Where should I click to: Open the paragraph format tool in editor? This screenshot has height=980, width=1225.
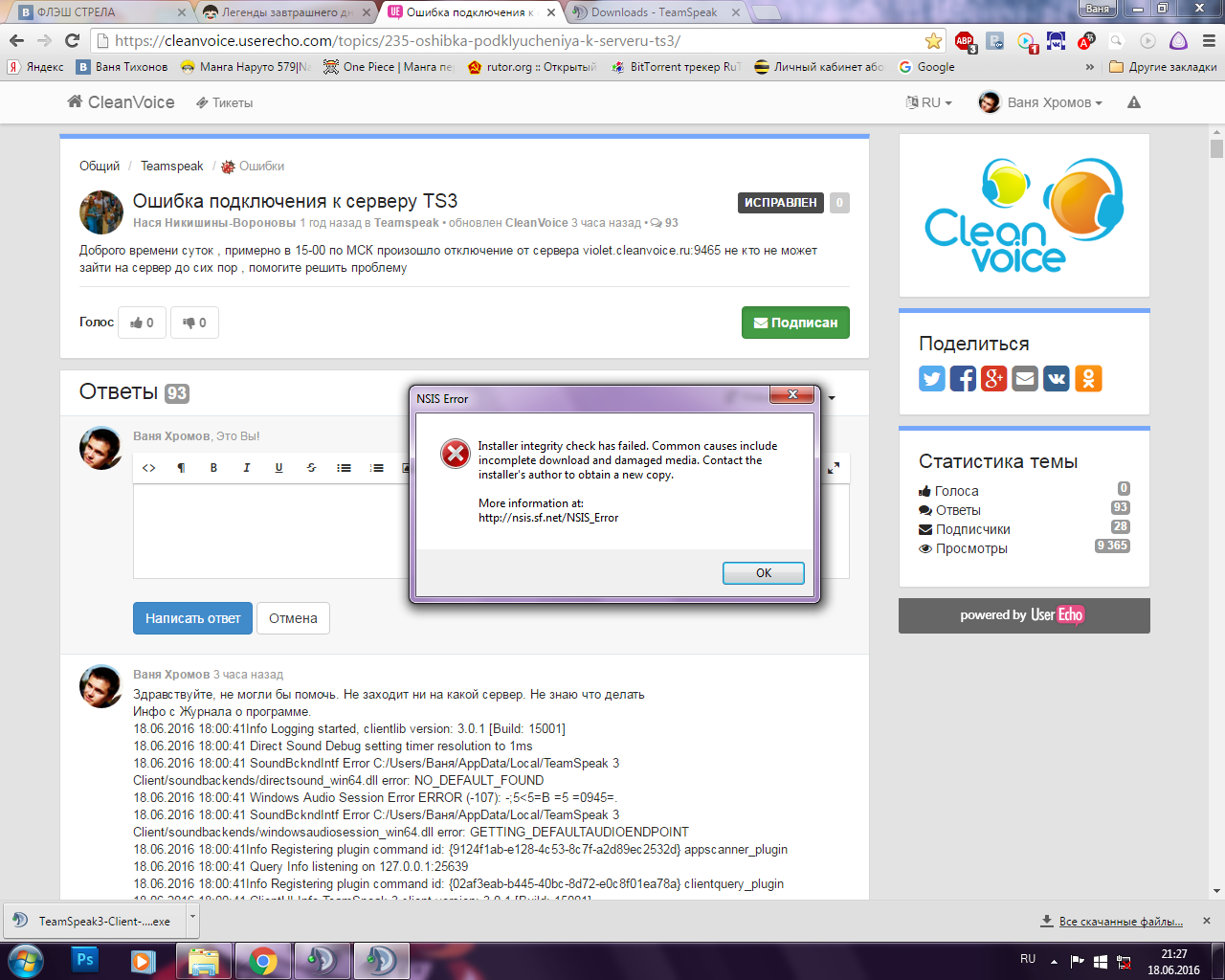click(x=181, y=468)
